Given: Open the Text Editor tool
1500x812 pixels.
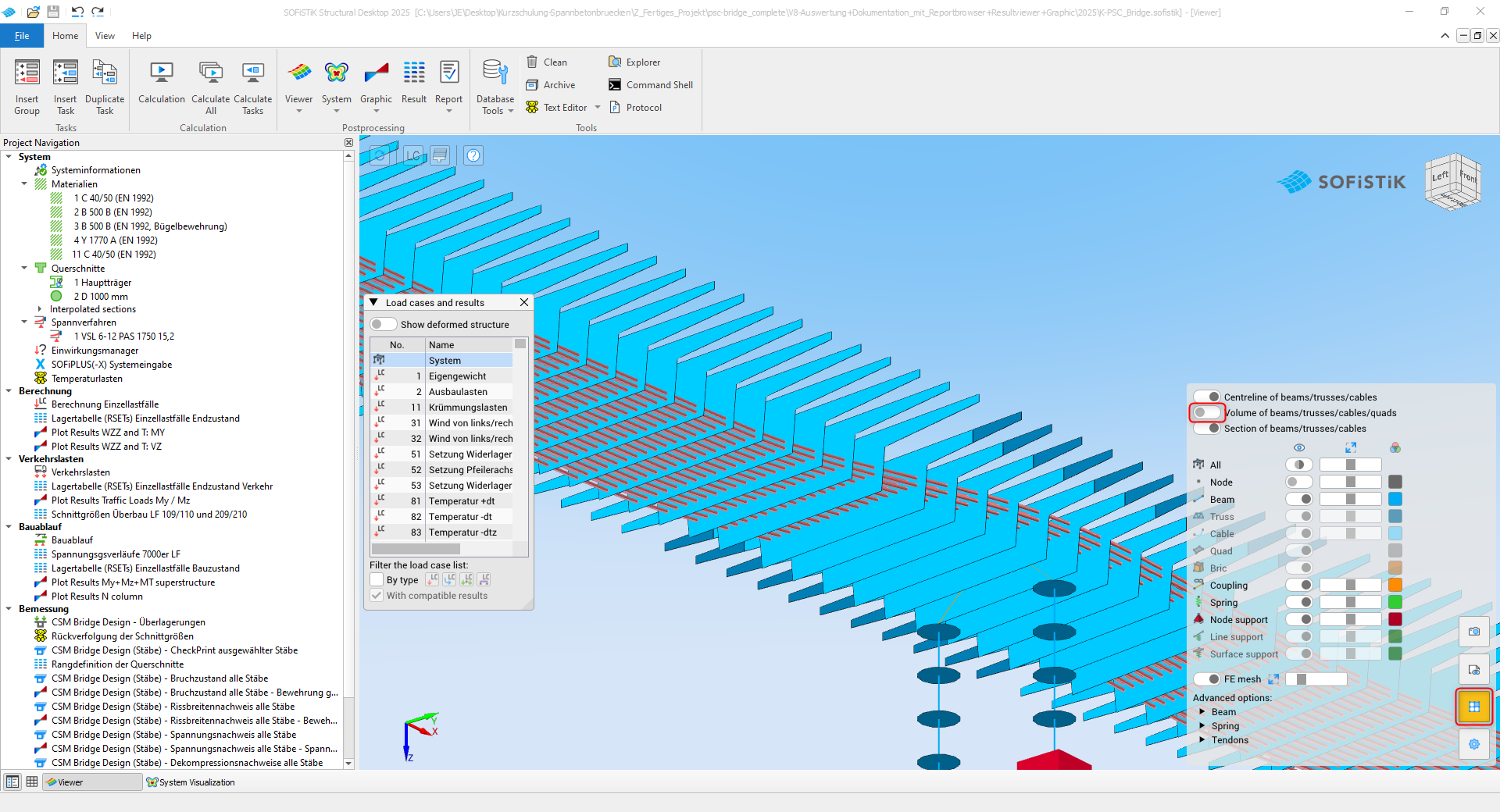Looking at the screenshot, I should (x=556, y=107).
